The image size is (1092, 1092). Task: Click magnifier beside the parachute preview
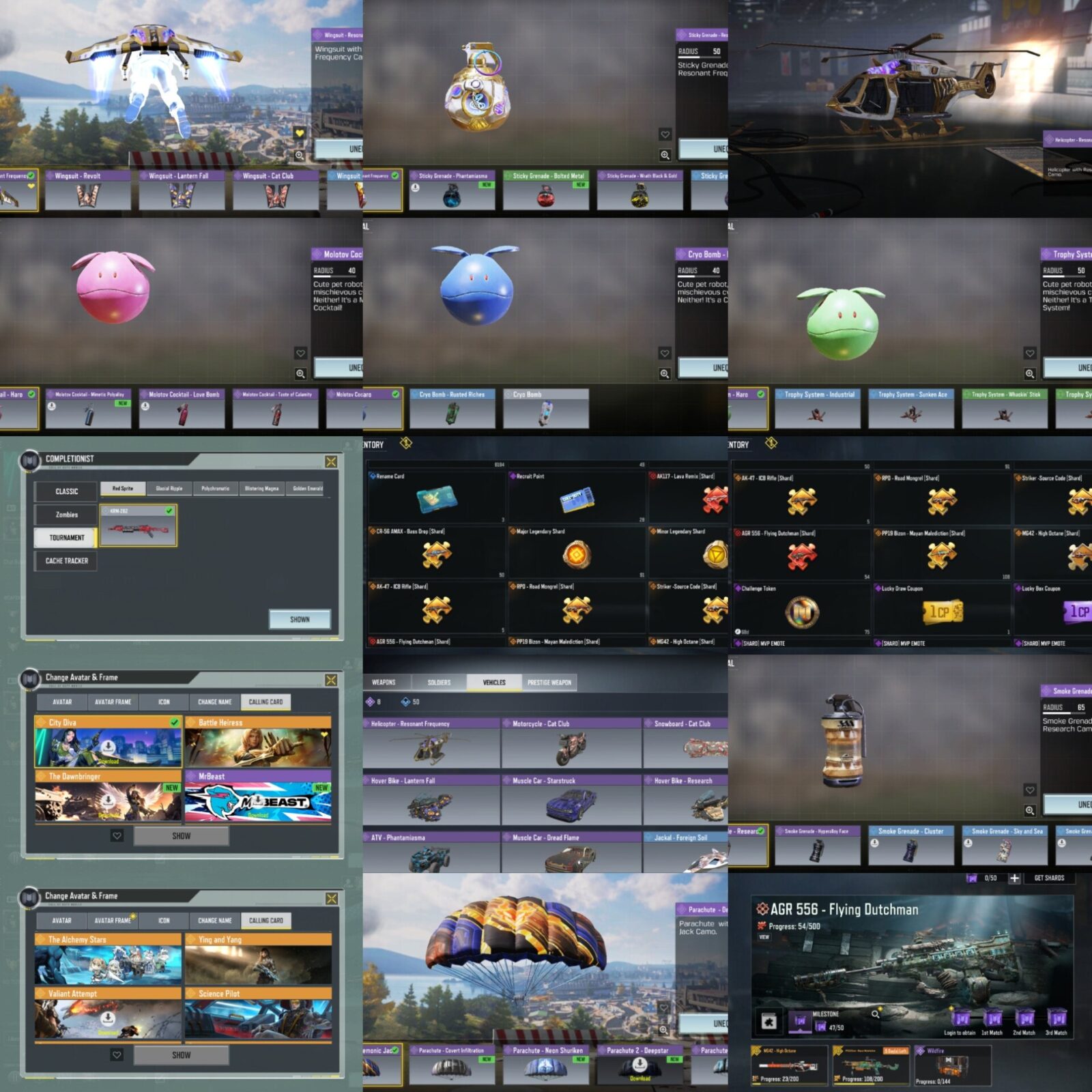pos(663,1030)
